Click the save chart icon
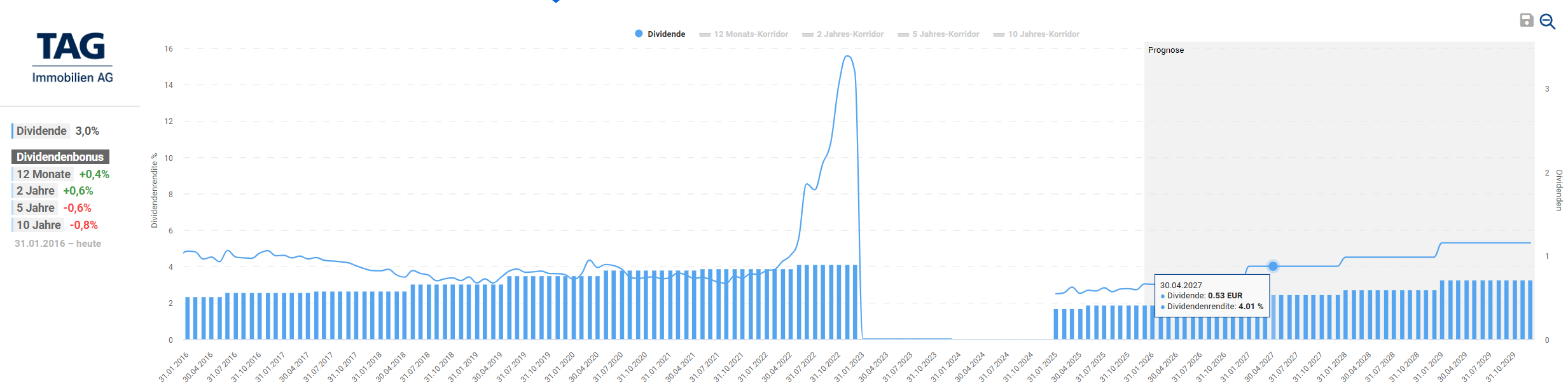1568x388 pixels. click(1526, 20)
